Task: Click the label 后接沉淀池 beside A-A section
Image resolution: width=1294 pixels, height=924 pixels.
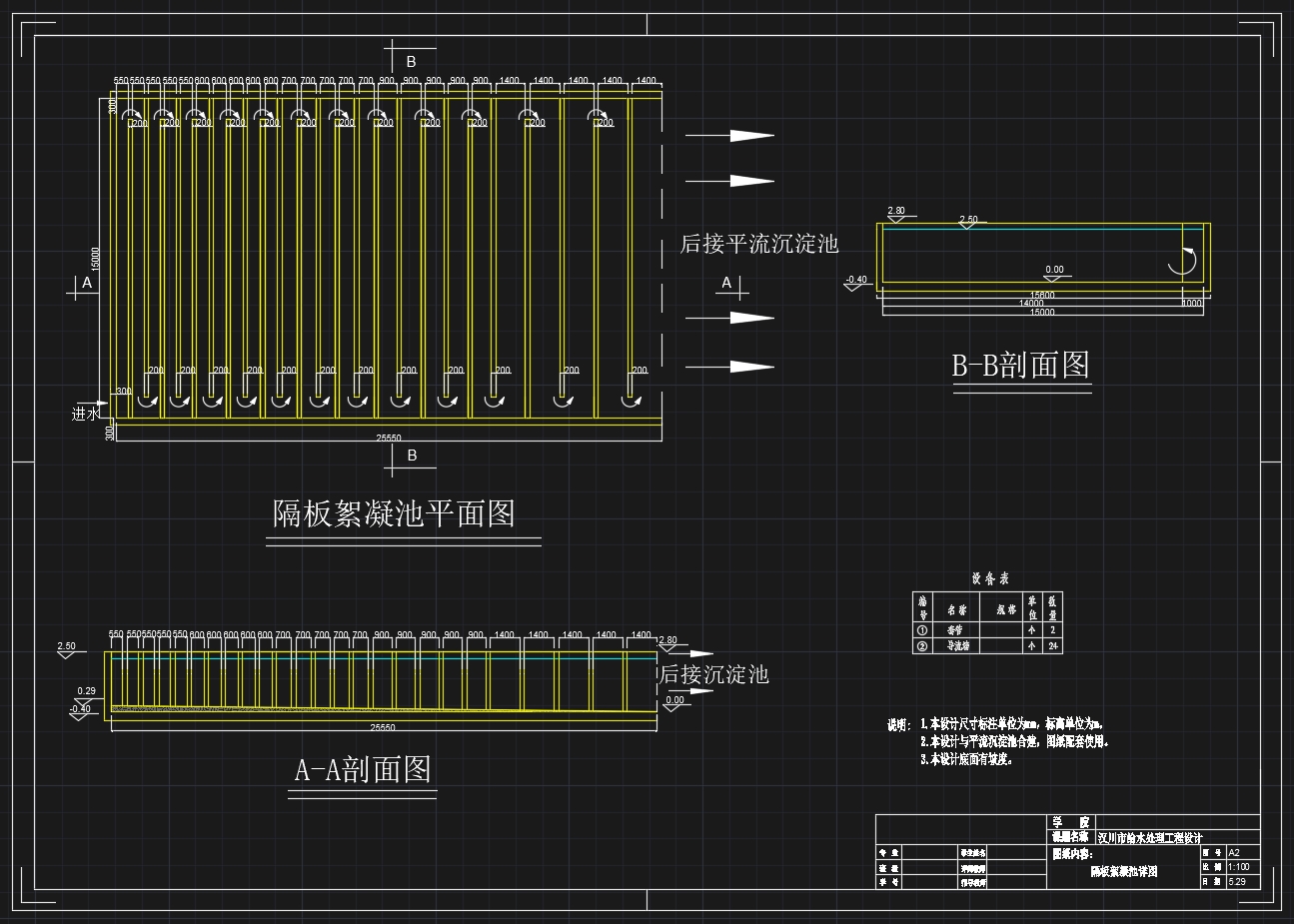Action: pyautogui.click(x=713, y=675)
